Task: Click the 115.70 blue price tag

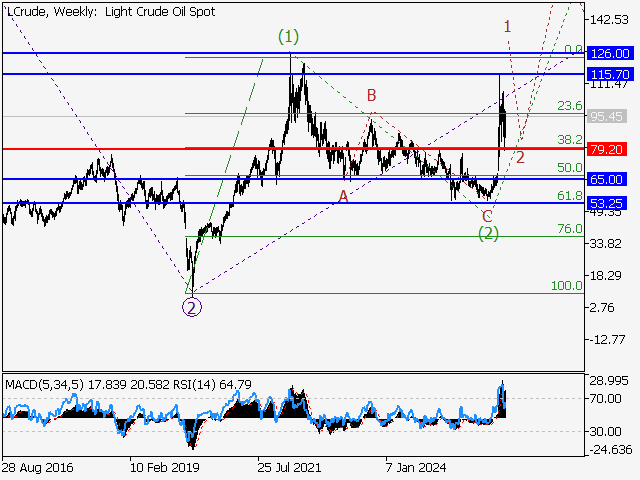Action: tap(609, 75)
